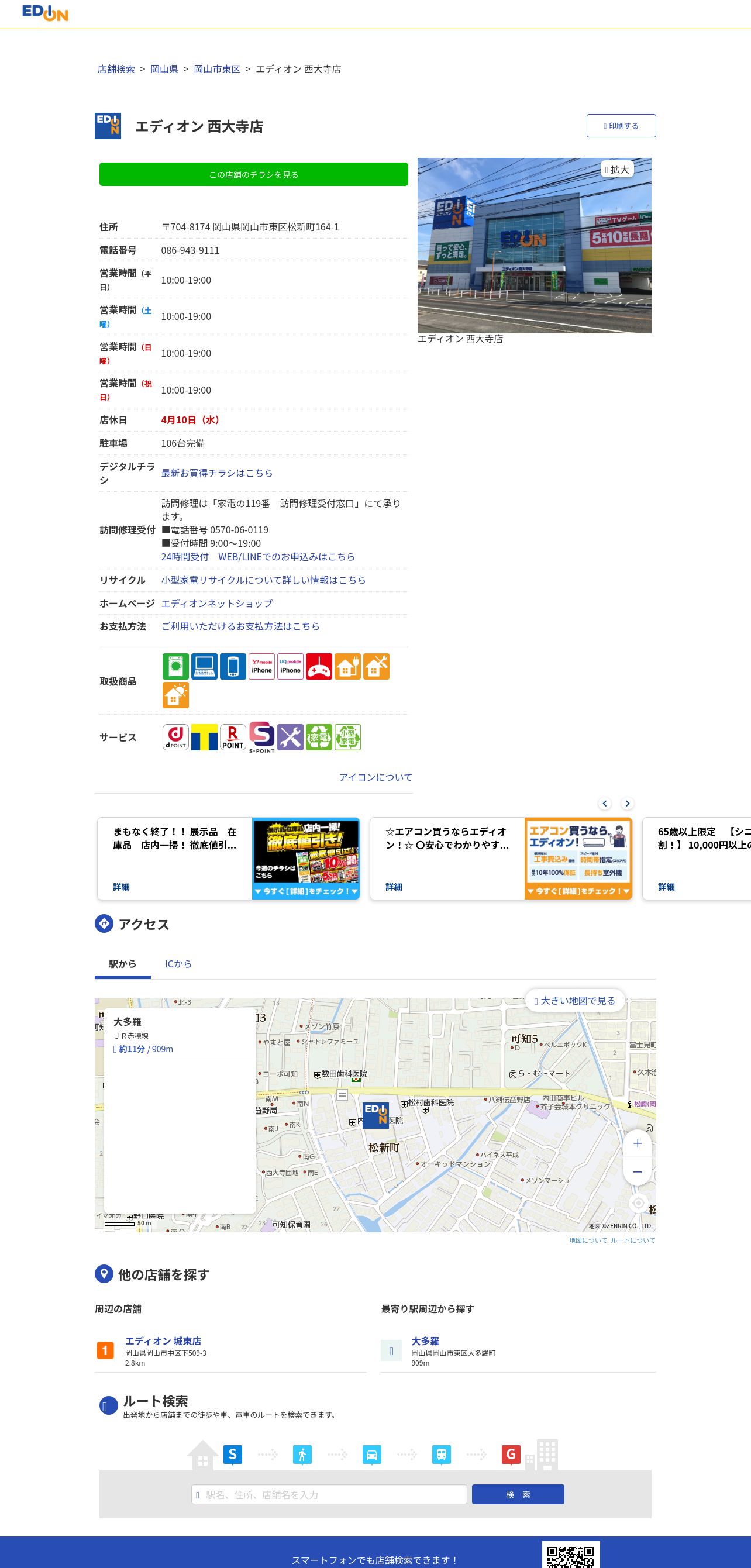Open 最新お買得チラシはこちら link
Viewport: 751px width, 1568px height.
click(216, 473)
